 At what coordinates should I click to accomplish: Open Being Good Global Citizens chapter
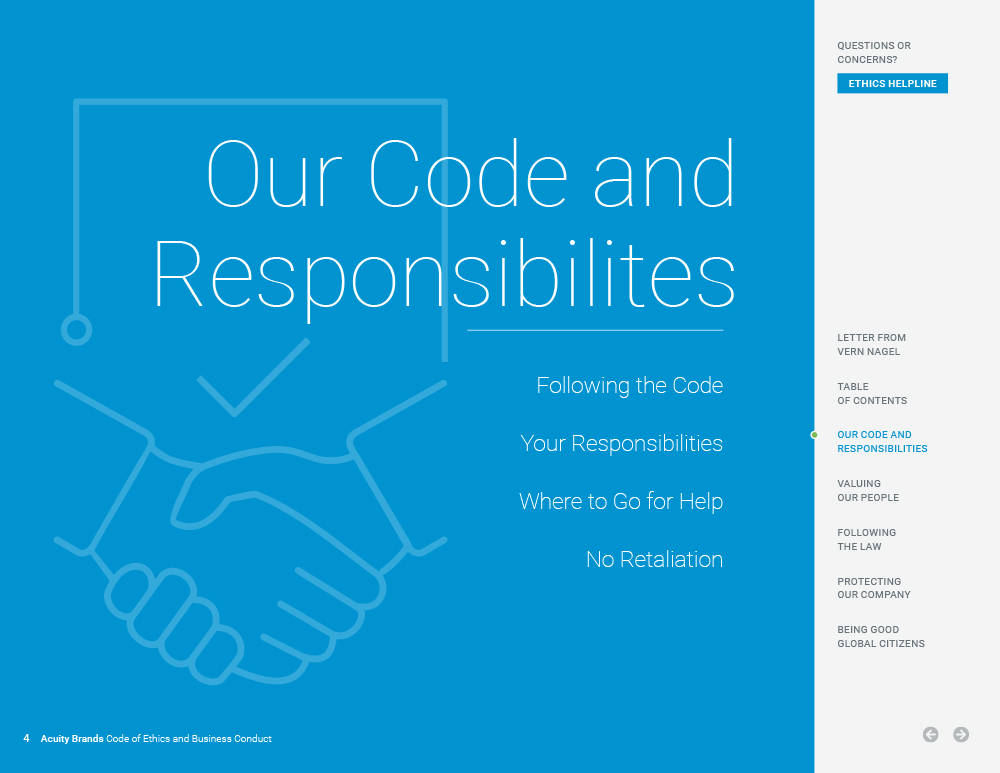[x=880, y=637]
